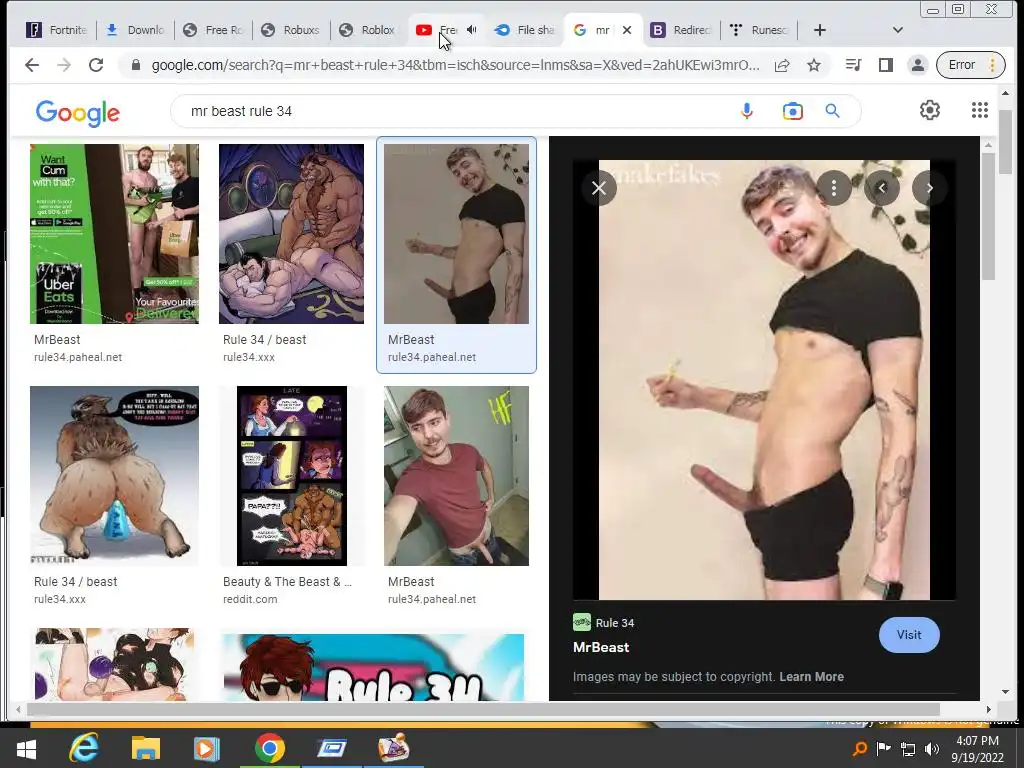Bookmark this page with the star icon
Image resolution: width=1024 pixels, height=768 pixels.
(x=814, y=65)
